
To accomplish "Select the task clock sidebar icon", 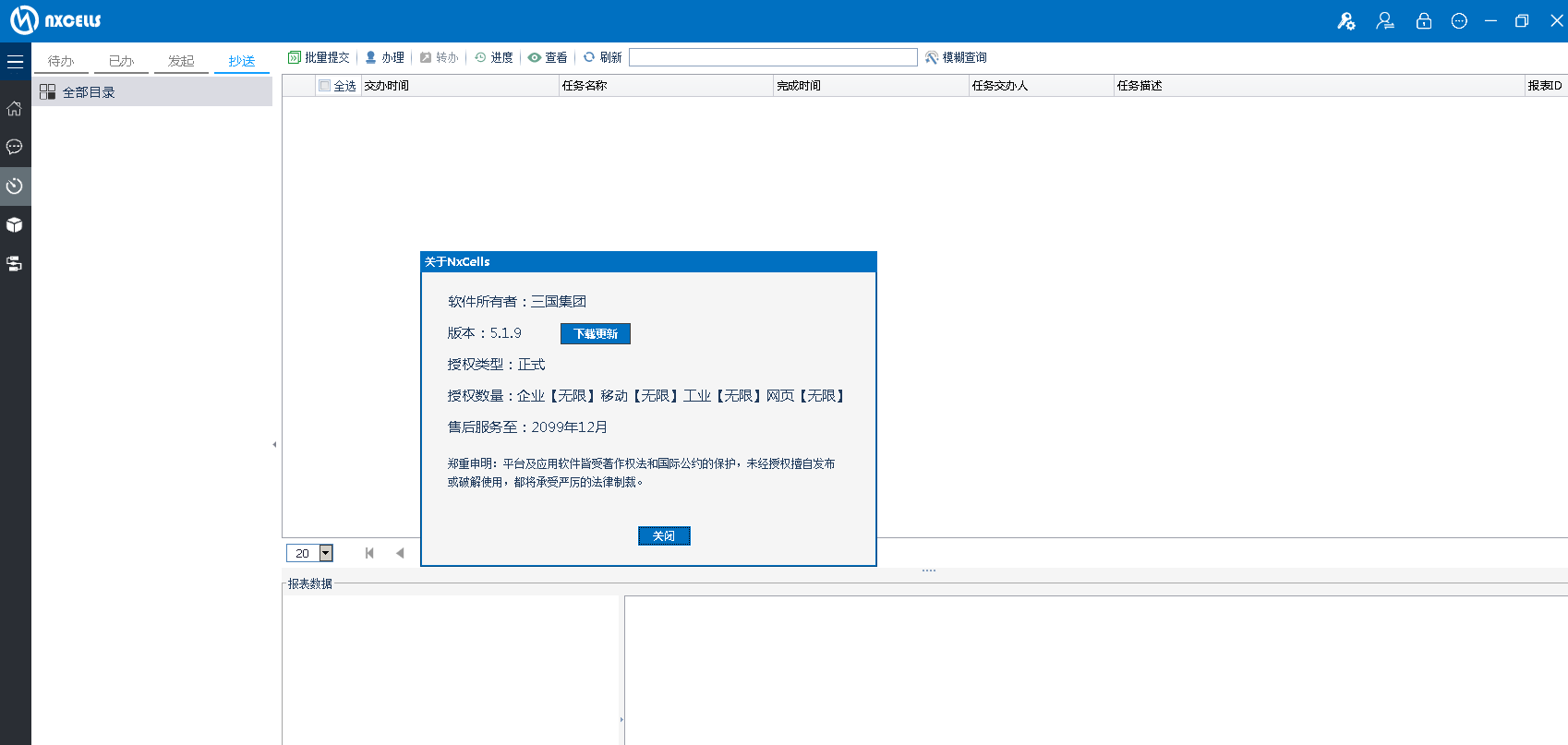I will pos(15,186).
